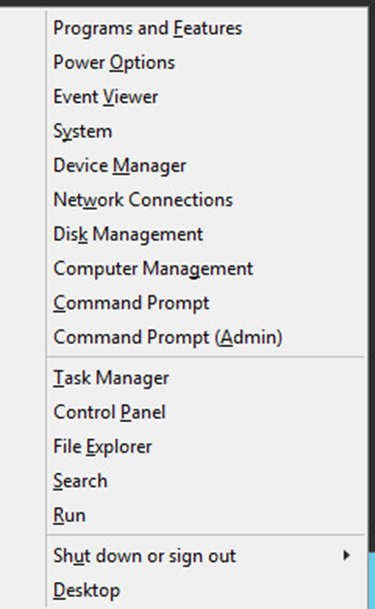Image resolution: width=375 pixels, height=609 pixels.
Task: Click the separator line below Run
Action: pyautogui.click(x=206, y=535)
